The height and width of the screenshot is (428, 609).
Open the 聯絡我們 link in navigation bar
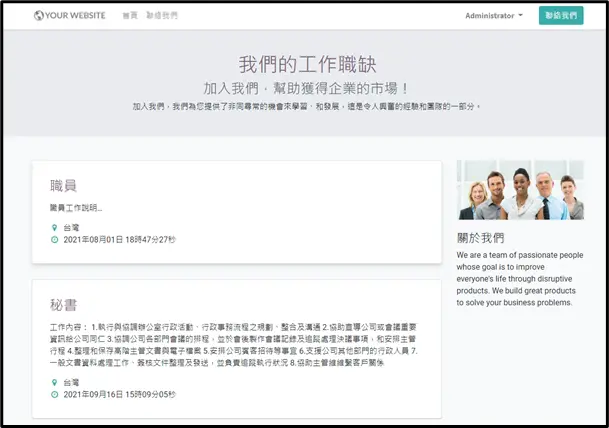point(162,16)
